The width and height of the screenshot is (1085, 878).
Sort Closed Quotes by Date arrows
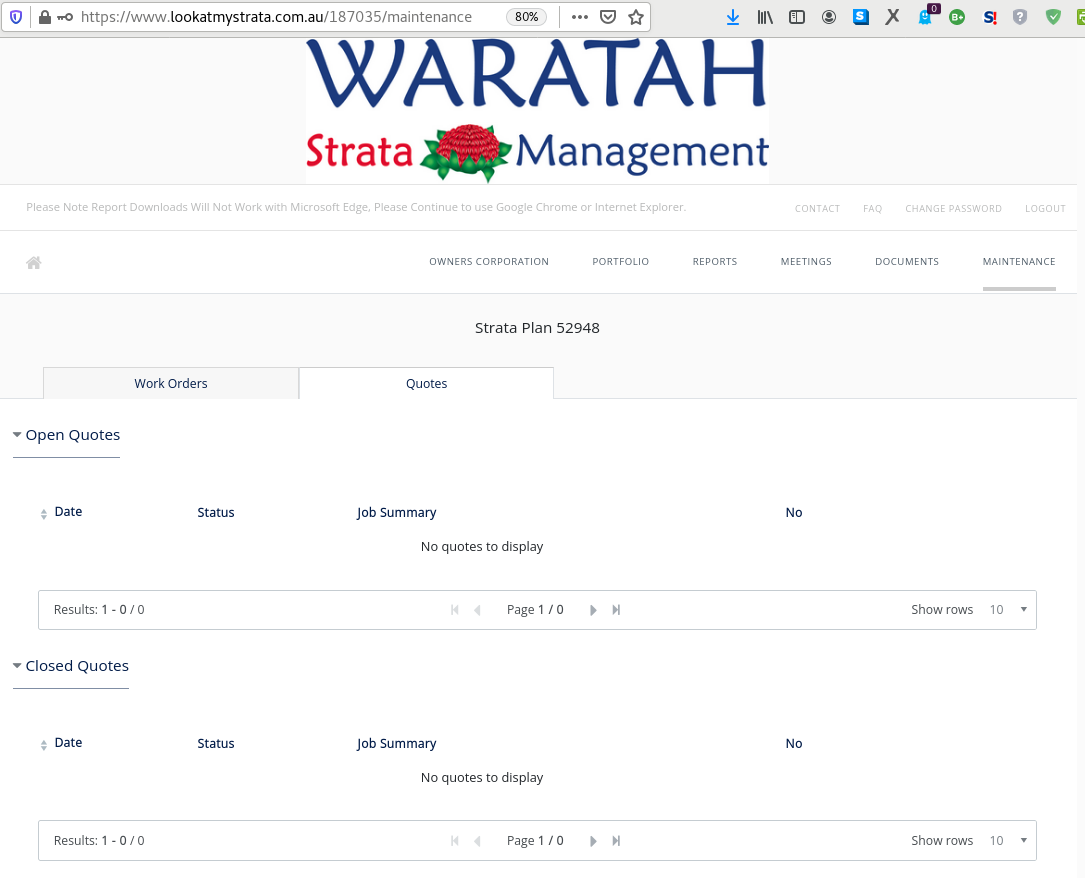point(44,744)
